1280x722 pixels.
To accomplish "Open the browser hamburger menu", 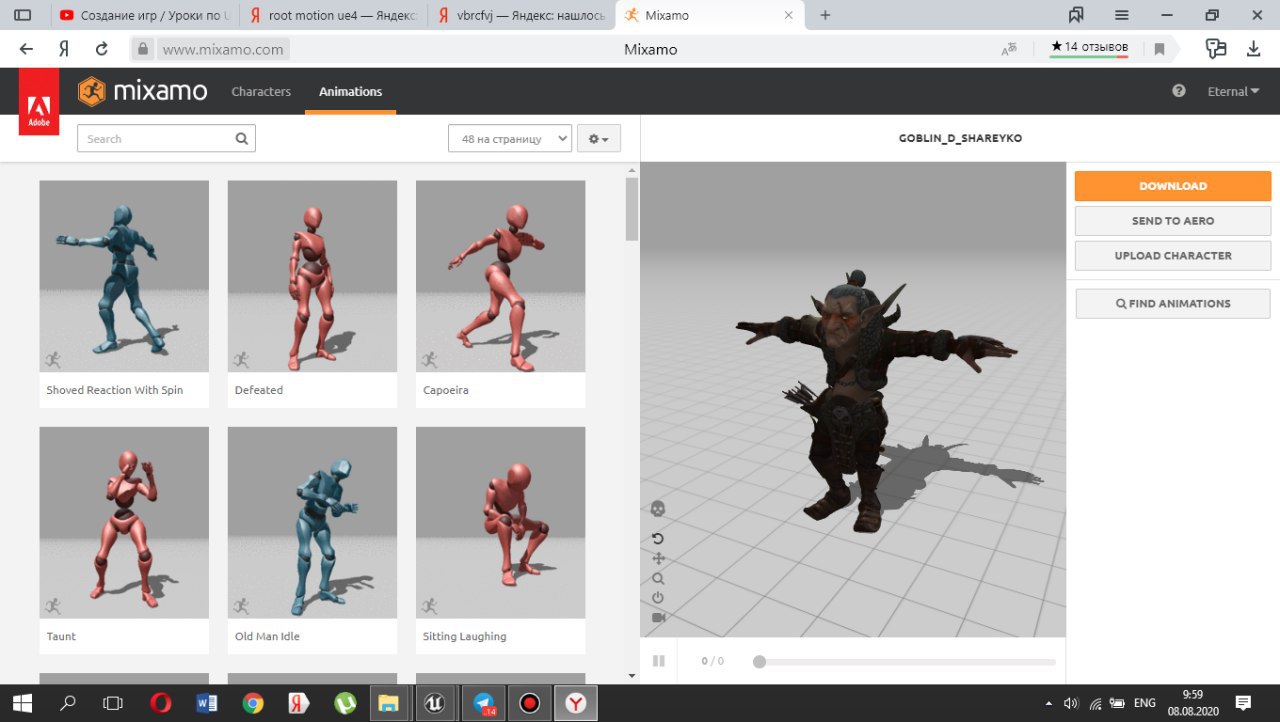I will pos(1122,15).
